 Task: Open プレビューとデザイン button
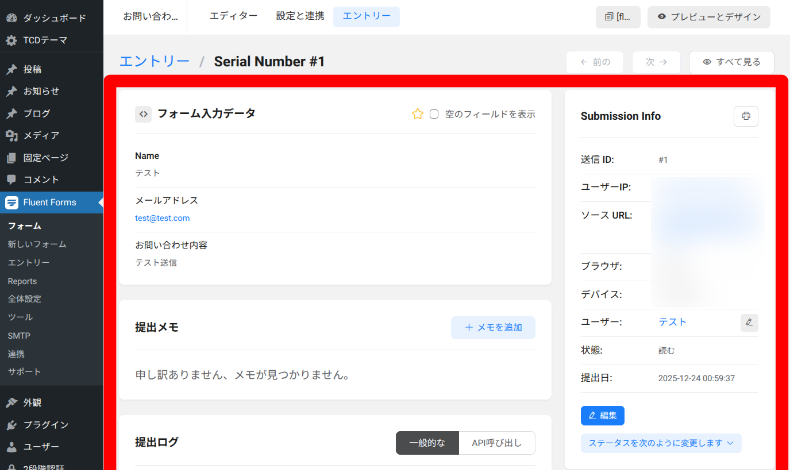pos(708,17)
